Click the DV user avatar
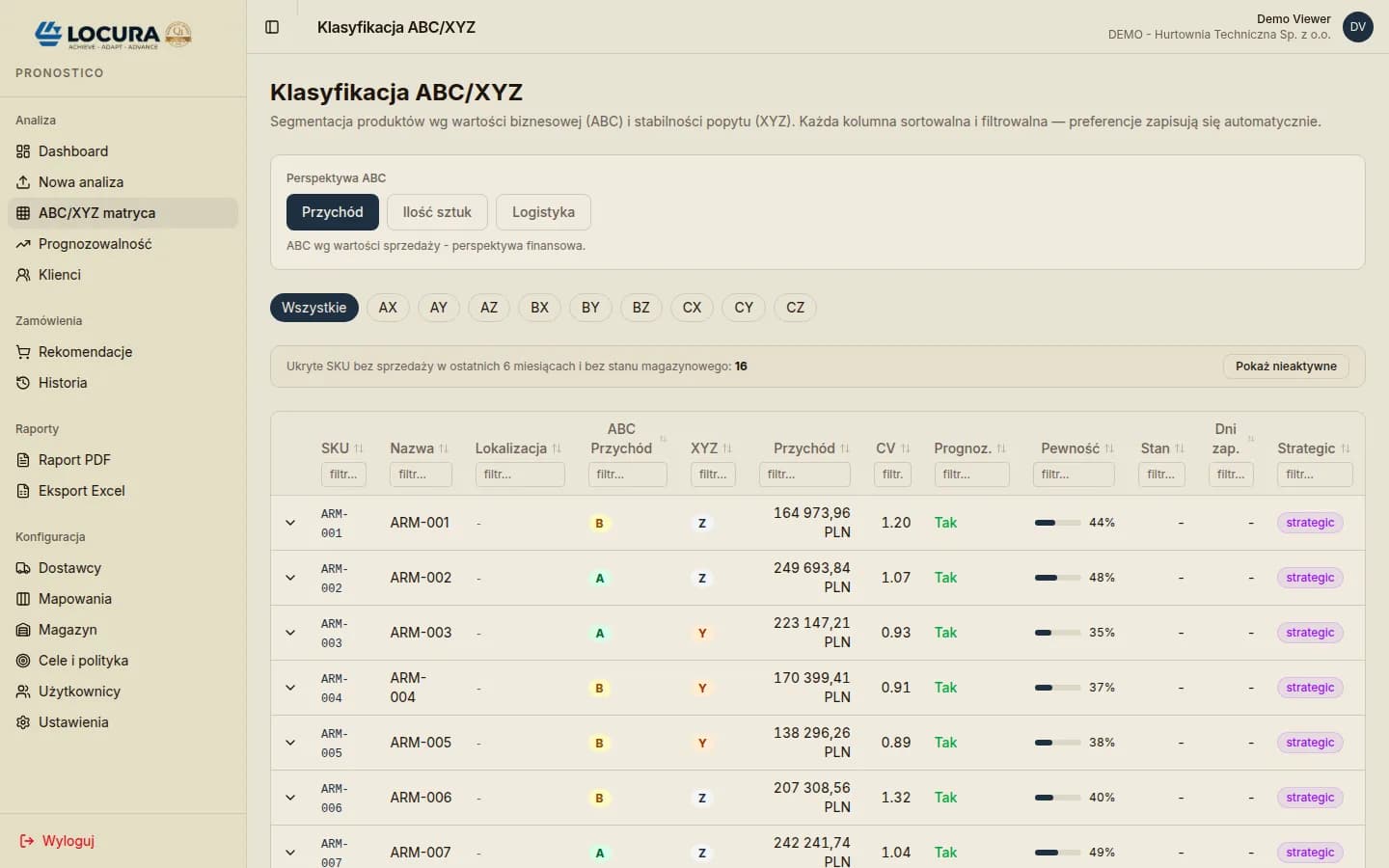1389x868 pixels. click(x=1357, y=27)
